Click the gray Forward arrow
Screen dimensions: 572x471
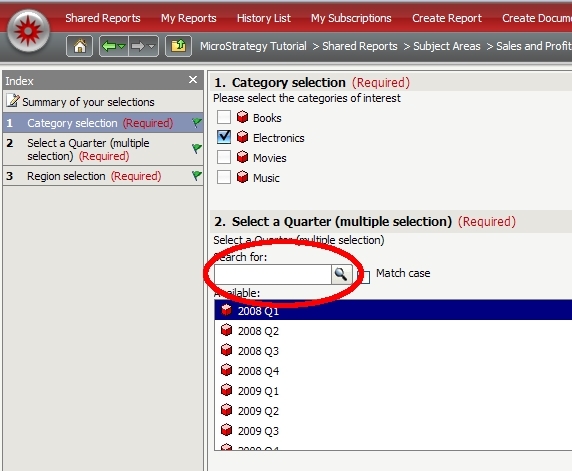(x=138, y=46)
